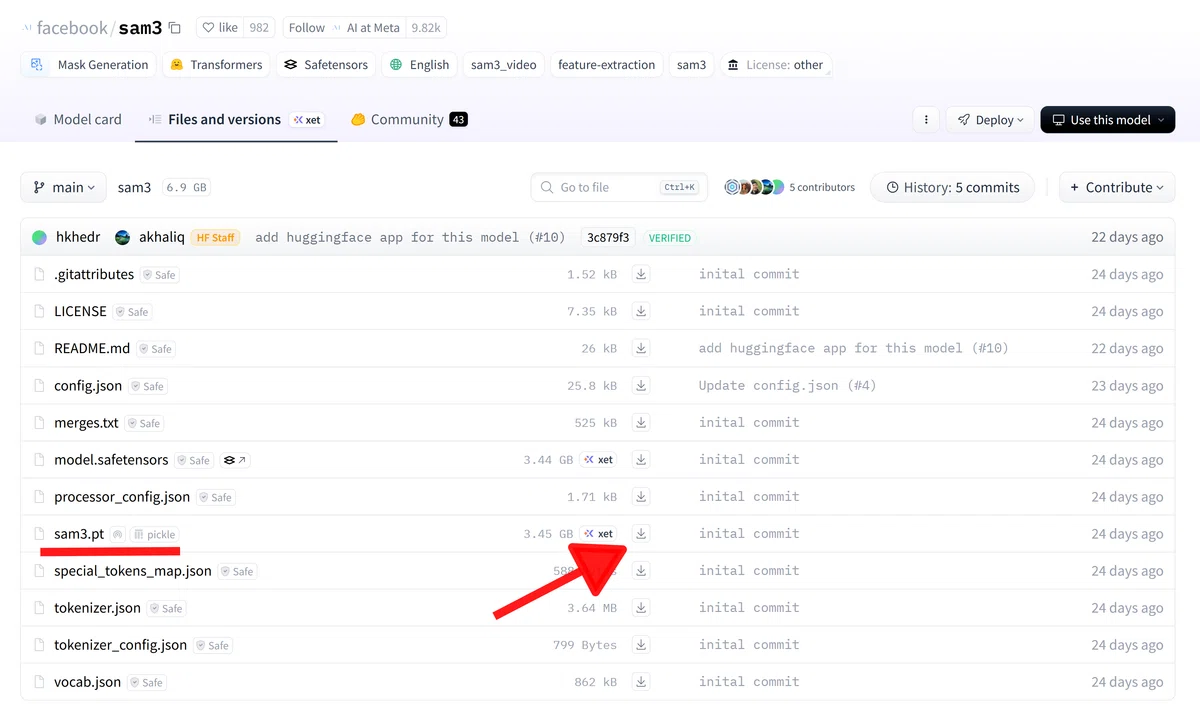Download the sam3.pt file
1200x717 pixels.
click(x=641, y=533)
